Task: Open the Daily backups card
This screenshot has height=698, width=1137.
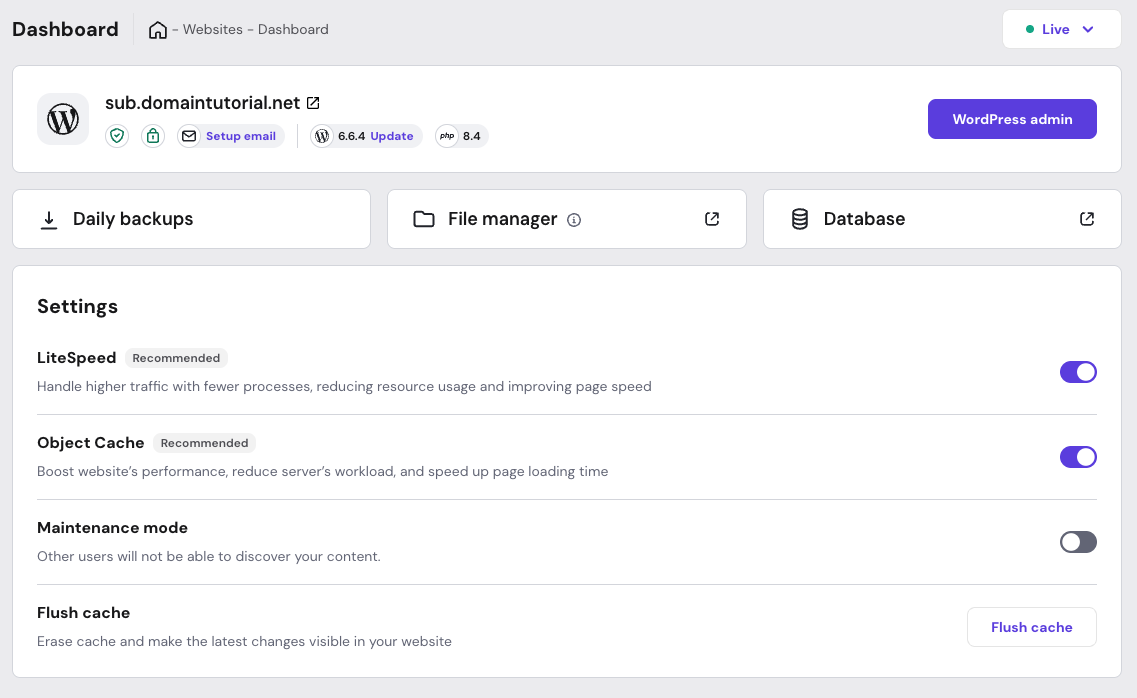Action: pos(191,219)
